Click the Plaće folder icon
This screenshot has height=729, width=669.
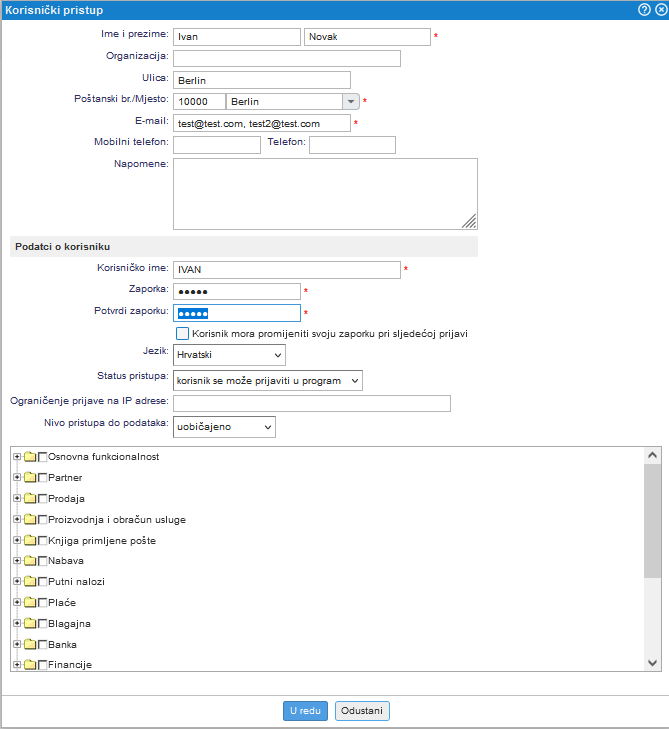30,603
